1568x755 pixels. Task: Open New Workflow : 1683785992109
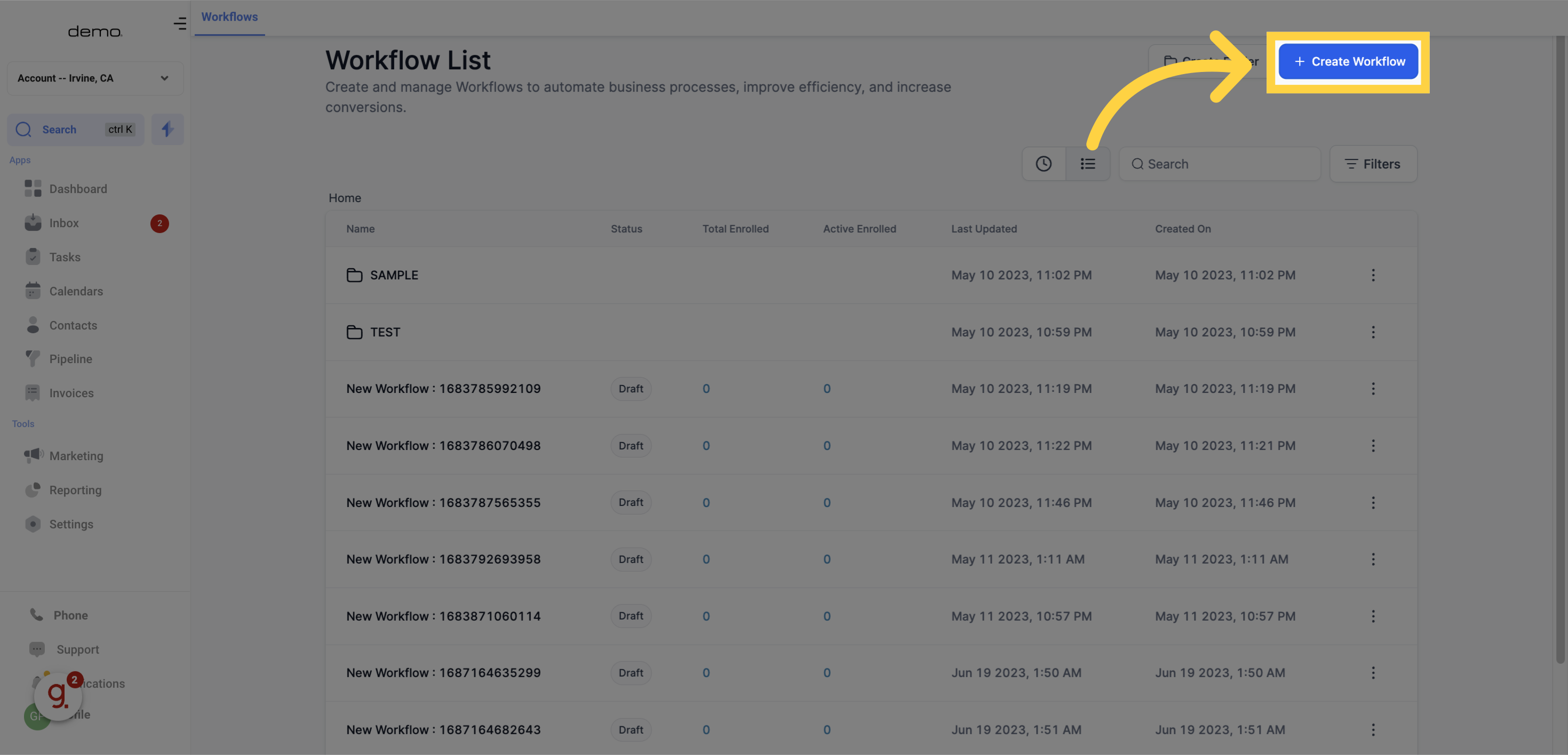pos(443,389)
